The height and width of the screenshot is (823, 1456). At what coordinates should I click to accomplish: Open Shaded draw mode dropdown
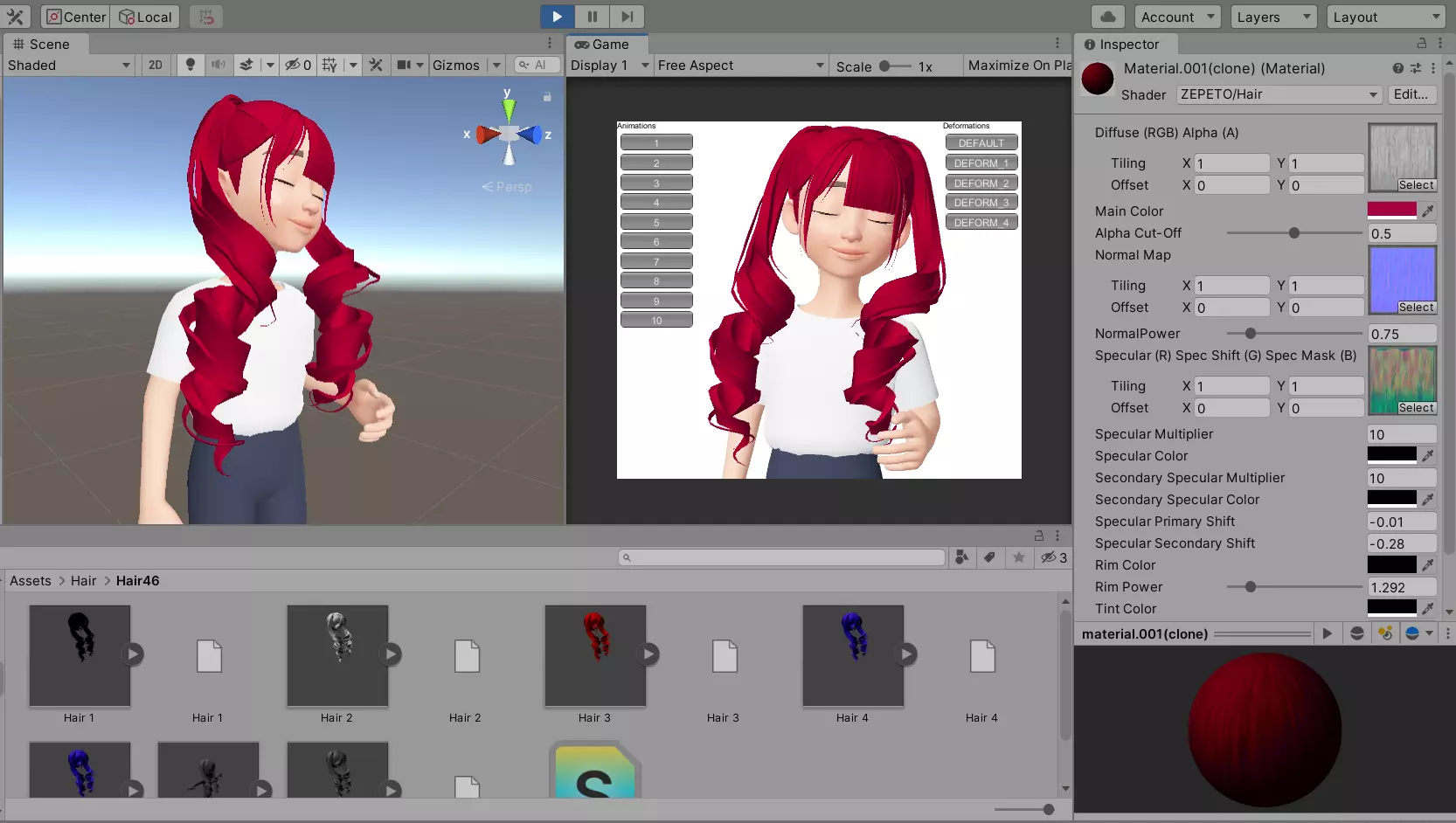[69, 65]
